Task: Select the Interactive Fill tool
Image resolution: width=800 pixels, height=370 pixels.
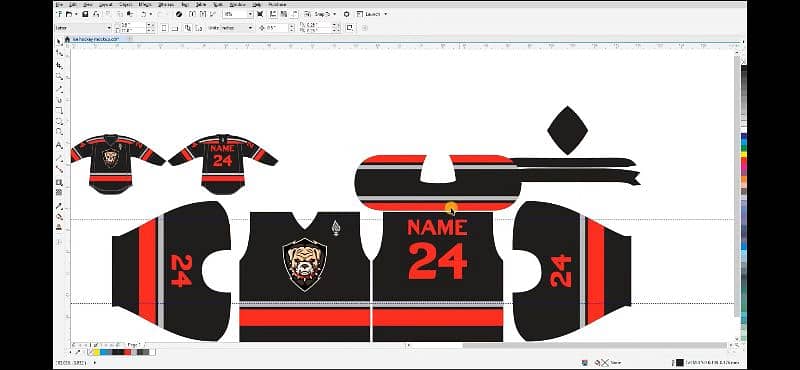Action: coord(59,217)
